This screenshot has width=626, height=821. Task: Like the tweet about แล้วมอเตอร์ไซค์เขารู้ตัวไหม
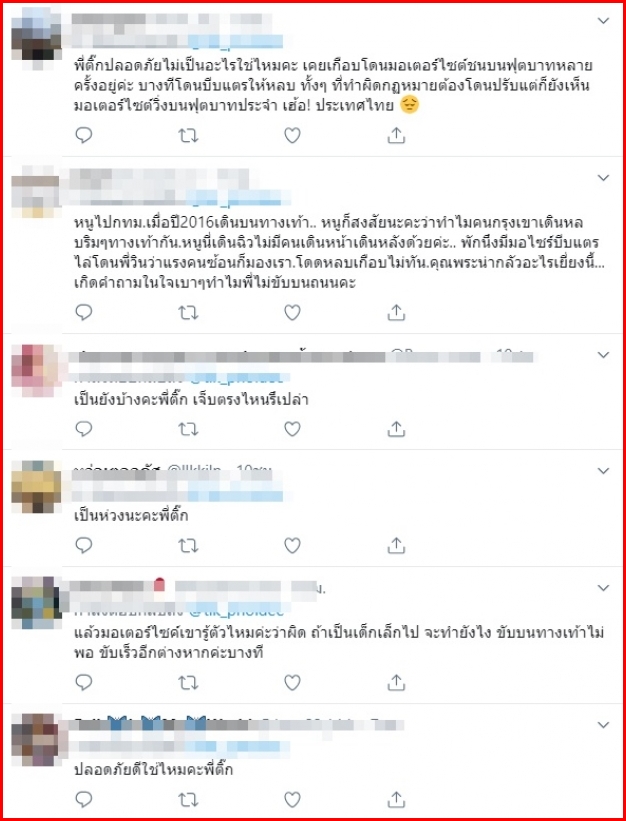coord(292,683)
